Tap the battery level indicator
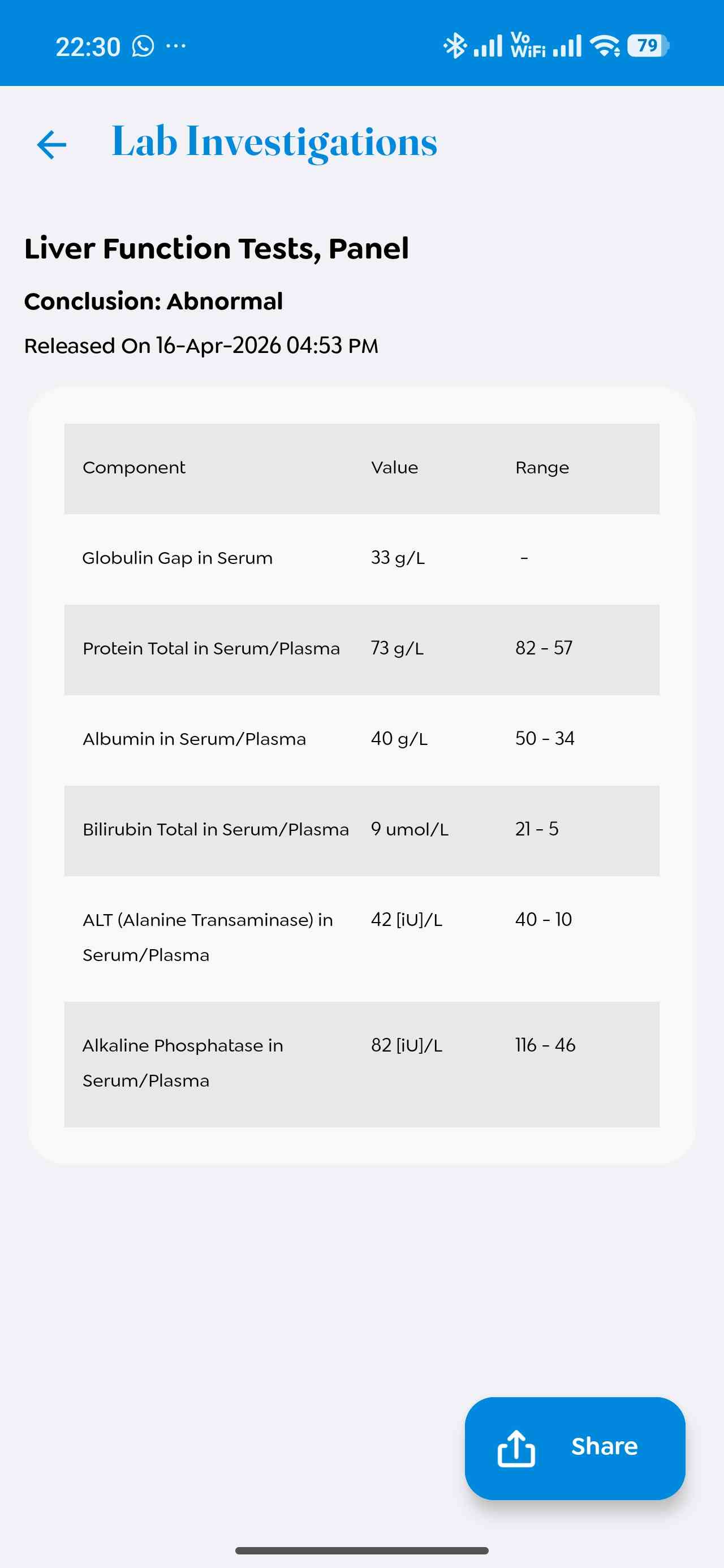 pyautogui.click(x=648, y=46)
